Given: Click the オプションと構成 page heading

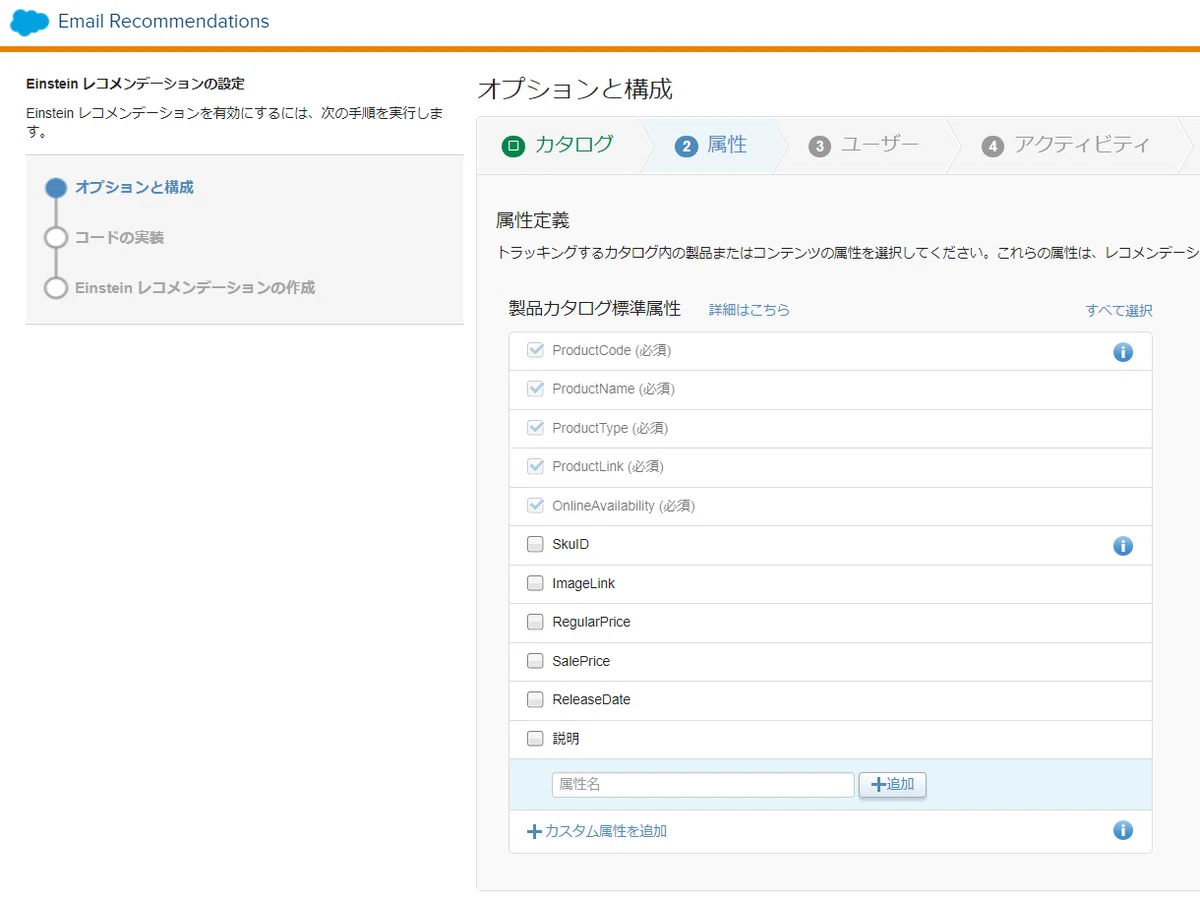Looking at the screenshot, I should [575, 89].
